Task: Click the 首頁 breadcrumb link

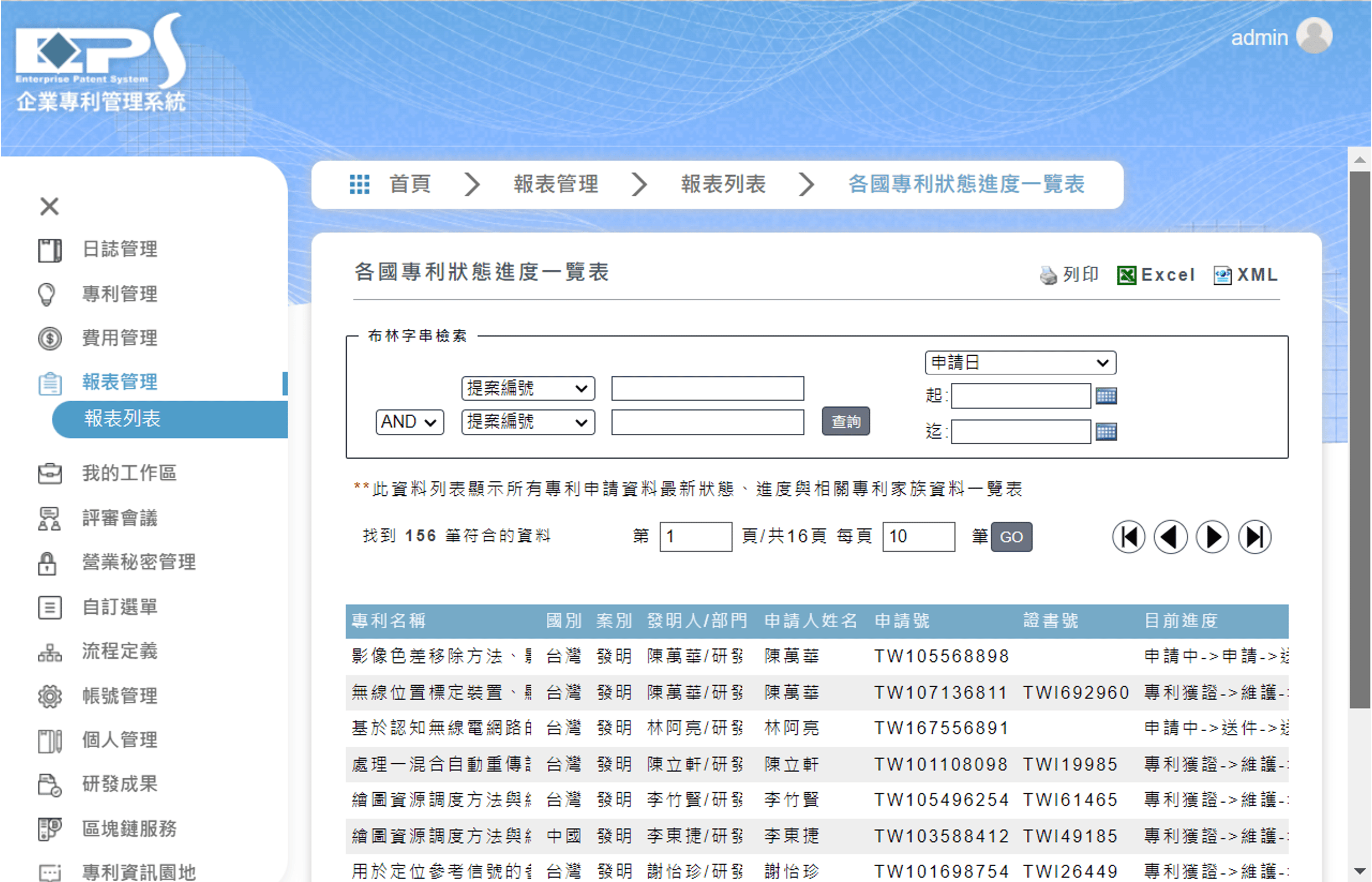Action: pos(409,185)
